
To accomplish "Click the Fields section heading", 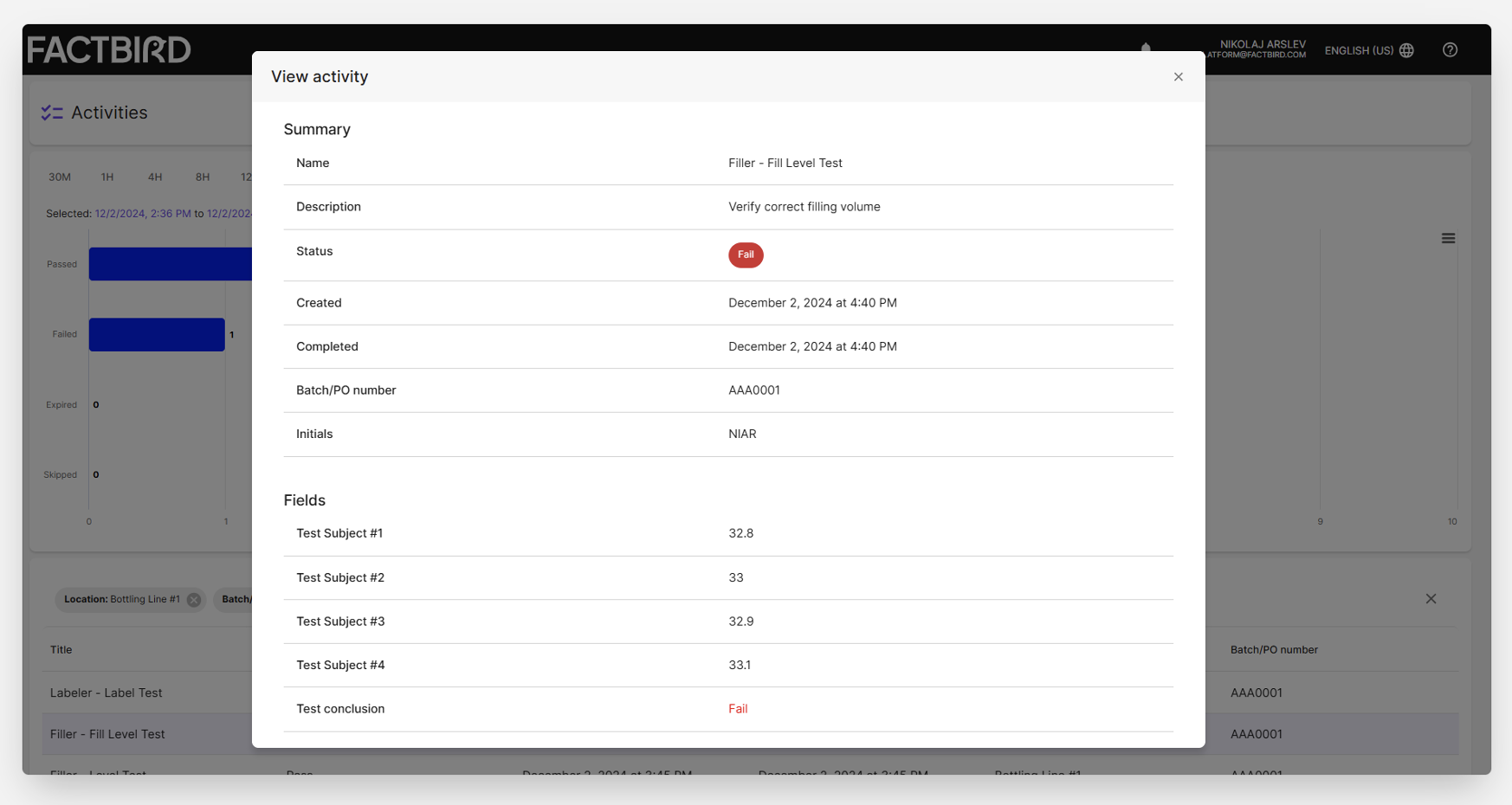I will [305, 500].
